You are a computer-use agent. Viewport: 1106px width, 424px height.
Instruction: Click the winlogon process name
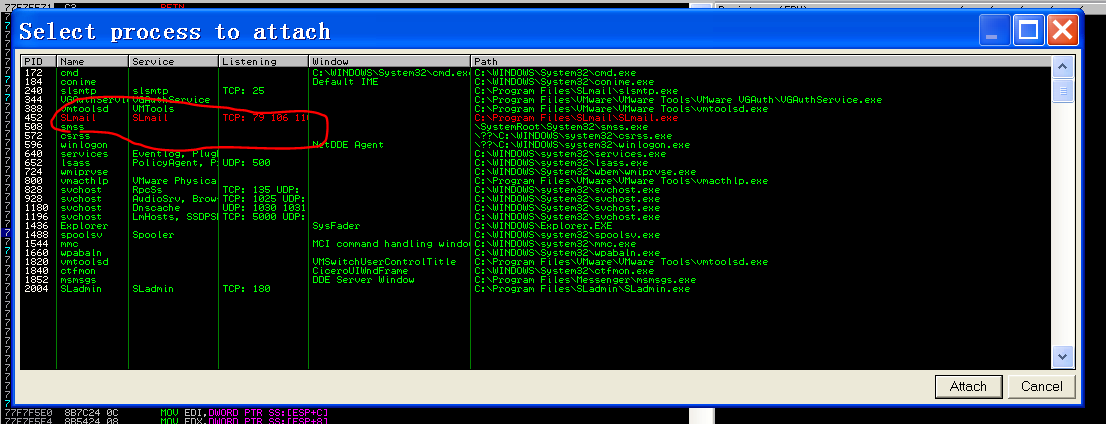[x=83, y=145]
